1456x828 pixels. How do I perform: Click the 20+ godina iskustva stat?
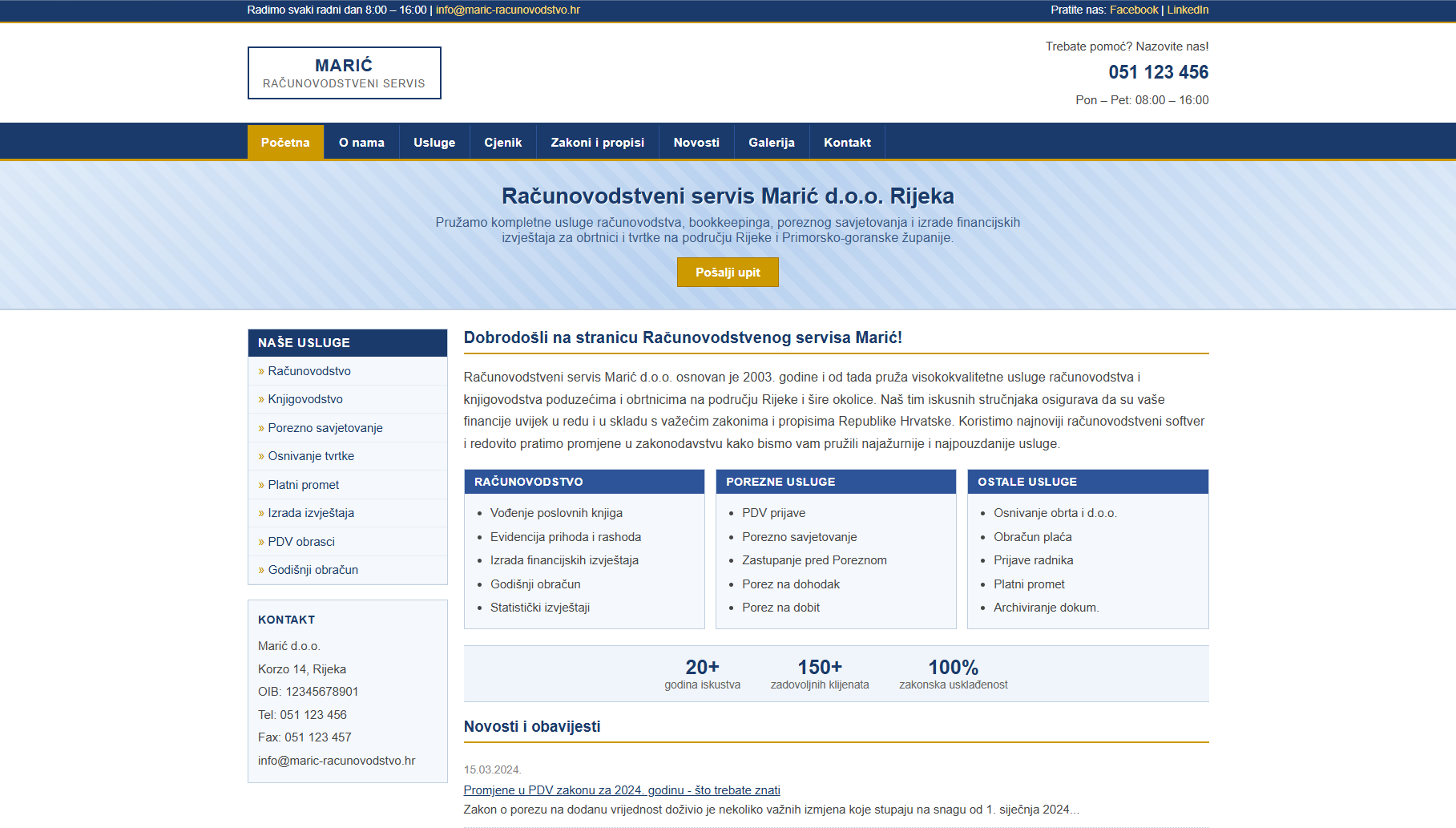[702, 673]
